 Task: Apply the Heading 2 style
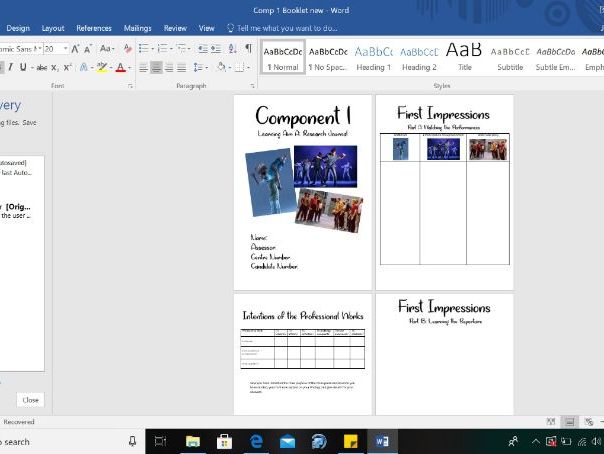(419, 57)
